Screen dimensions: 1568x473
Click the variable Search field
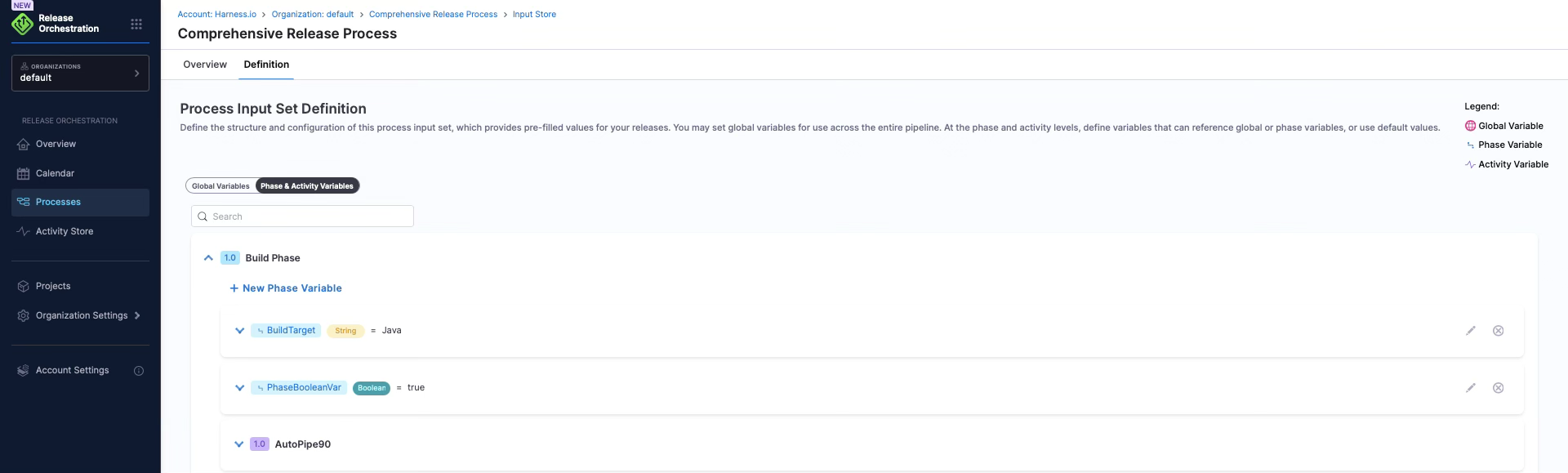click(x=302, y=216)
